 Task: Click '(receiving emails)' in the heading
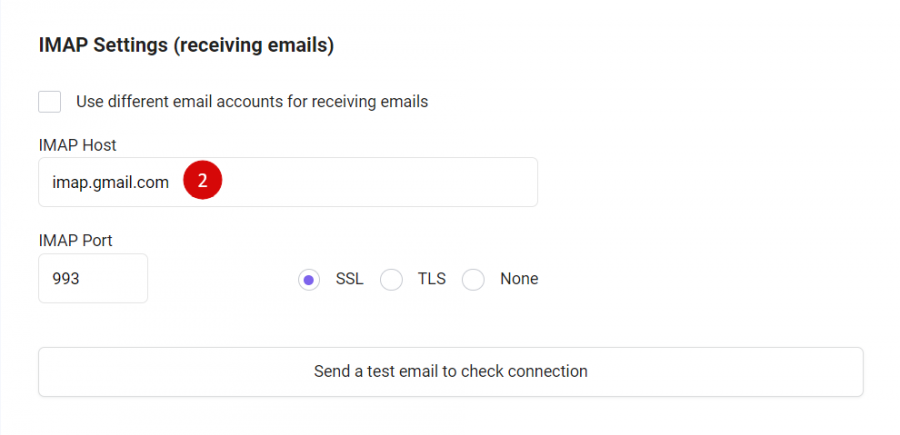(253, 45)
